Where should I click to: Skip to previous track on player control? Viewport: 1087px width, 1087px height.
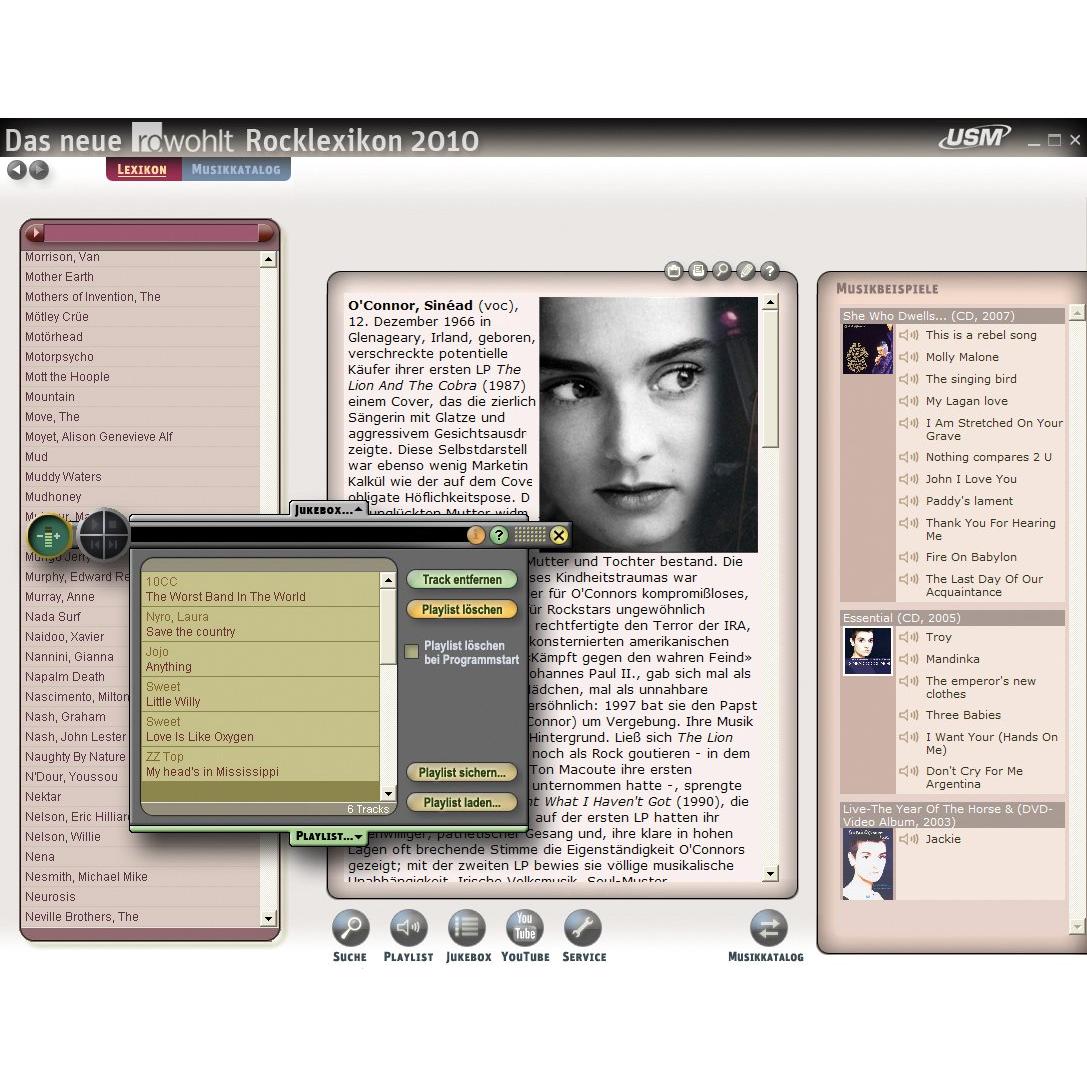pos(94,546)
